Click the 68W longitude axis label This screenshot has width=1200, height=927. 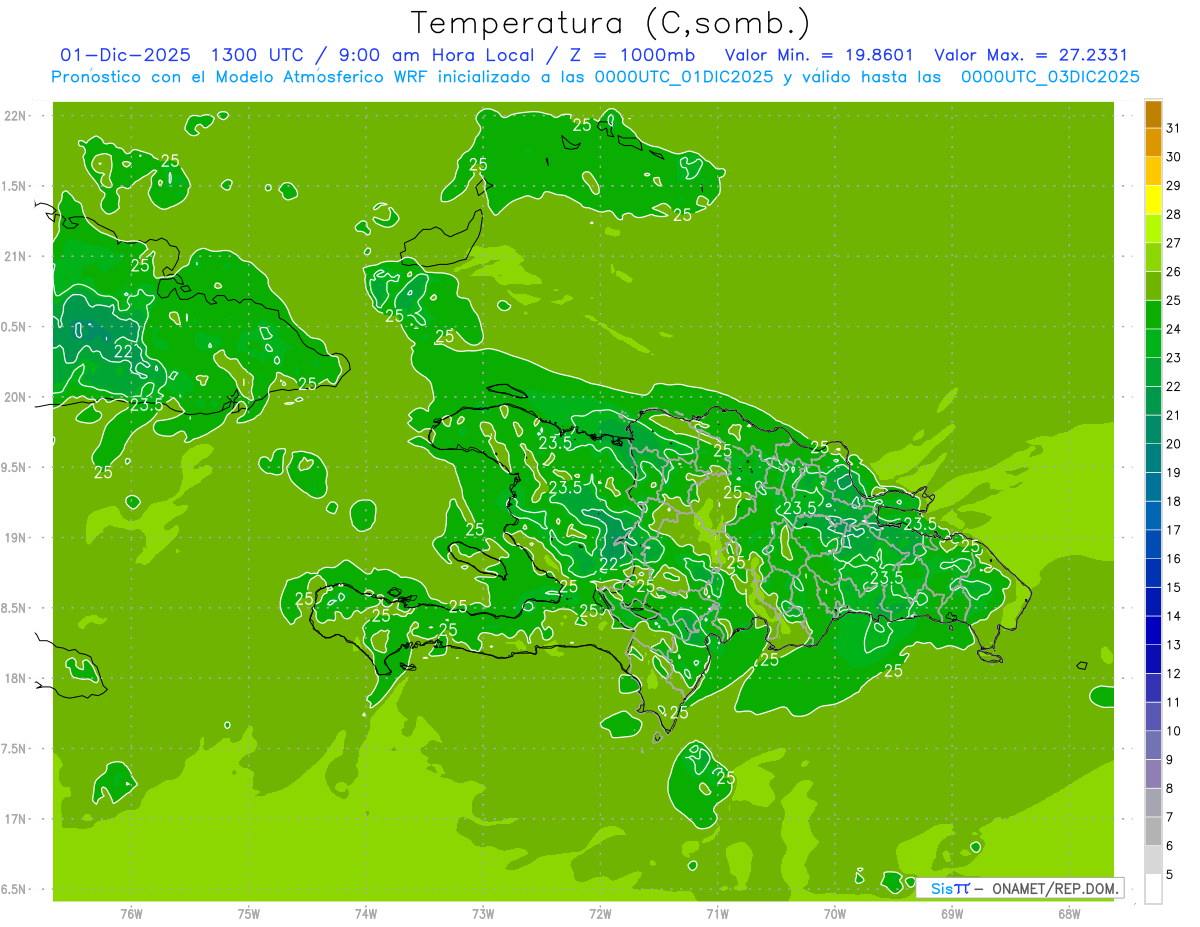[x=1069, y=914]
